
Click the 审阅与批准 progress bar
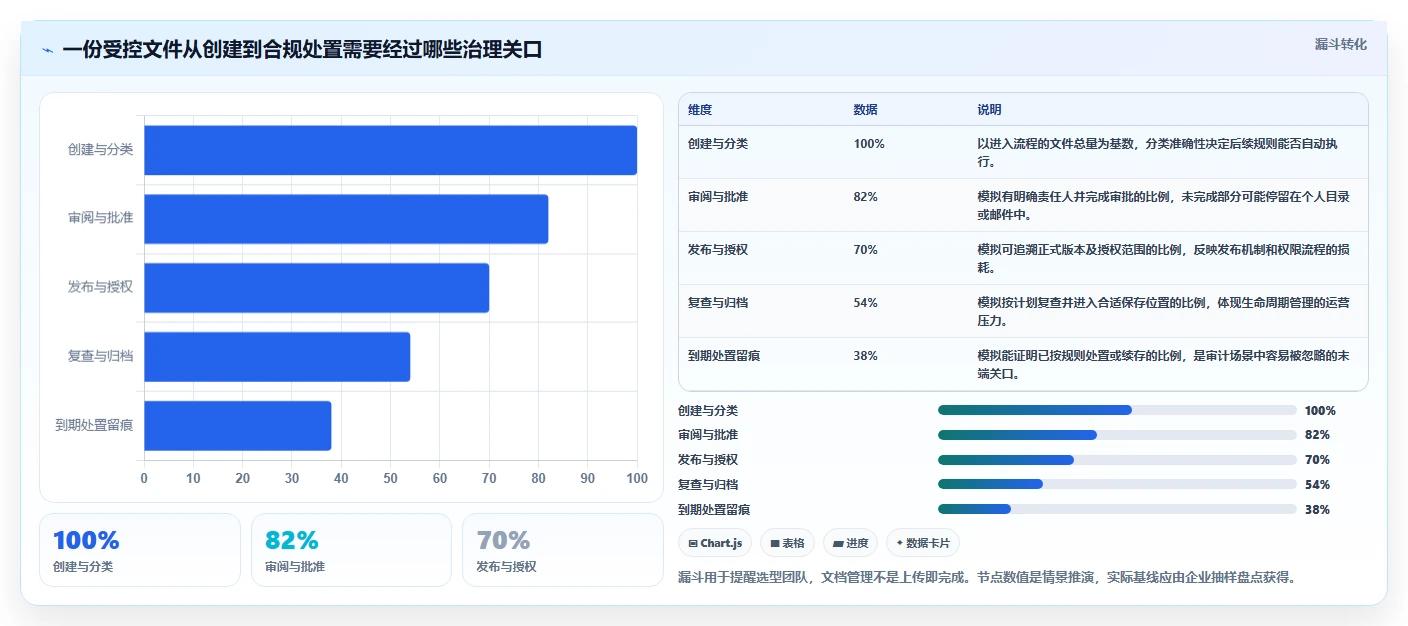pos(1117,435)
